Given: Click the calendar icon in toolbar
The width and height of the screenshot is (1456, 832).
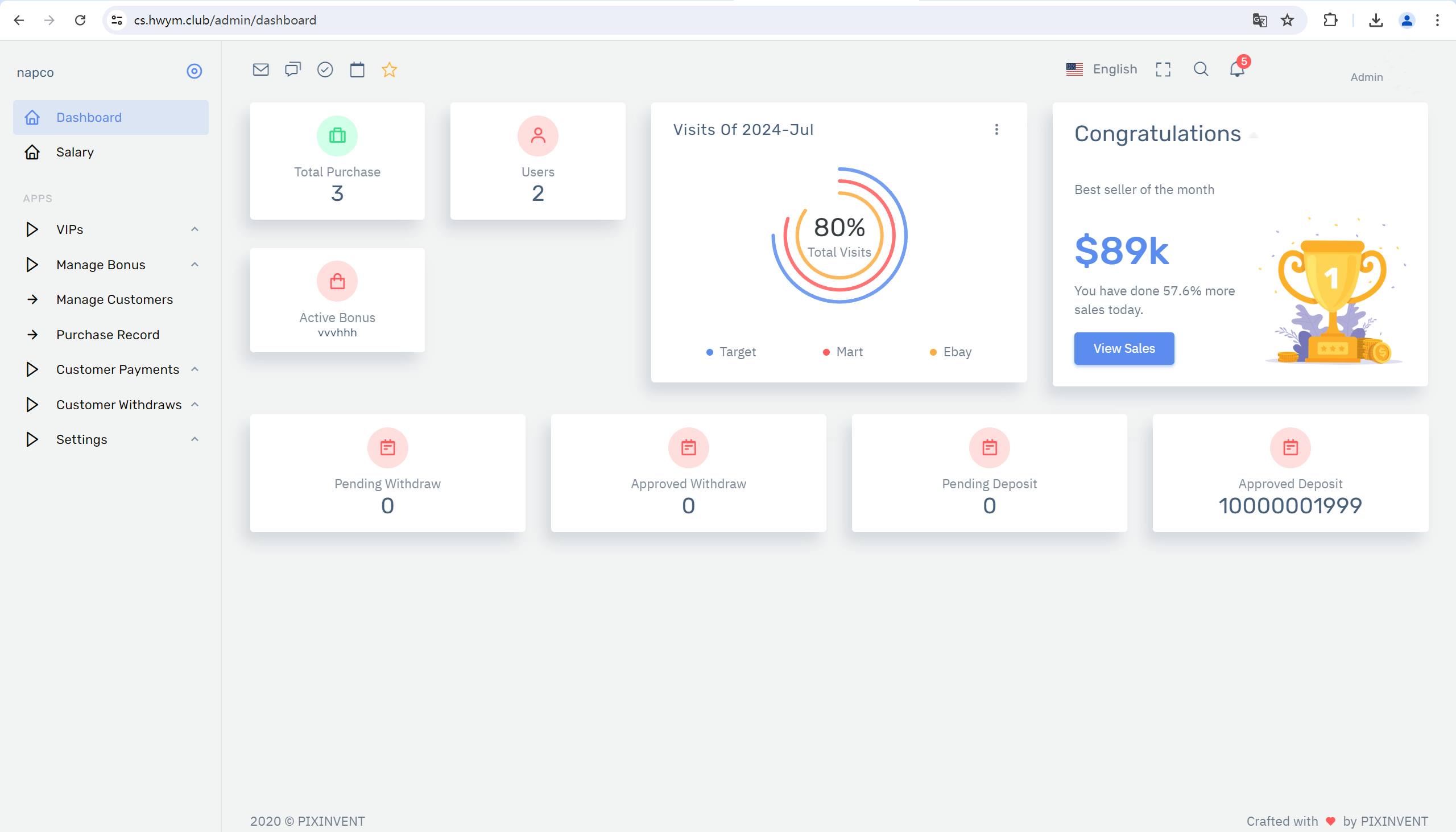Looking at the screenshot, I should (358, 69).
